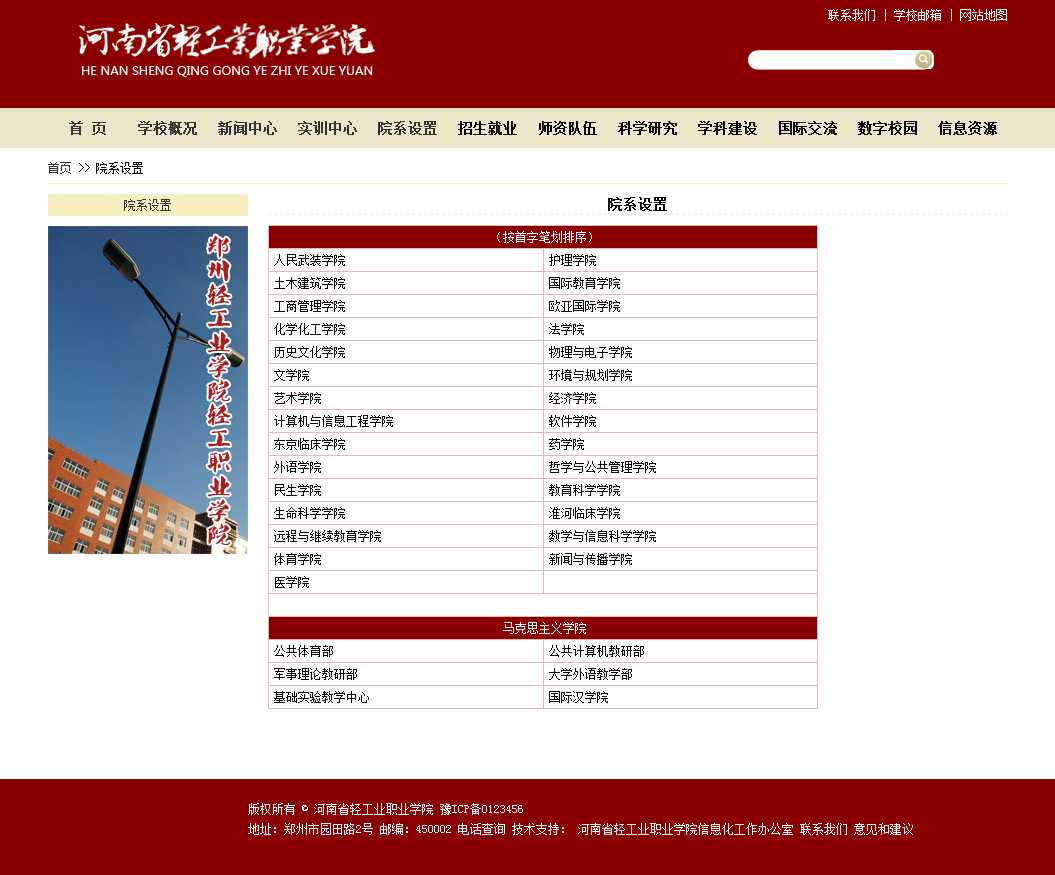This screenshot has height=875, width=1055.
Task: Open 数字校园 menu item
Action: 887,128
